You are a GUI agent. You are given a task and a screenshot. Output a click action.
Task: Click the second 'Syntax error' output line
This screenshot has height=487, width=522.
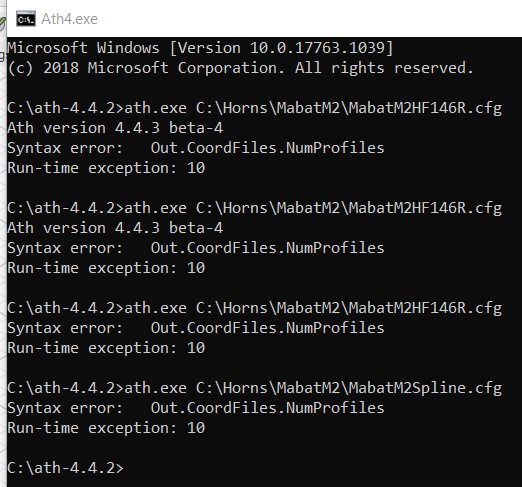(196, 248)
